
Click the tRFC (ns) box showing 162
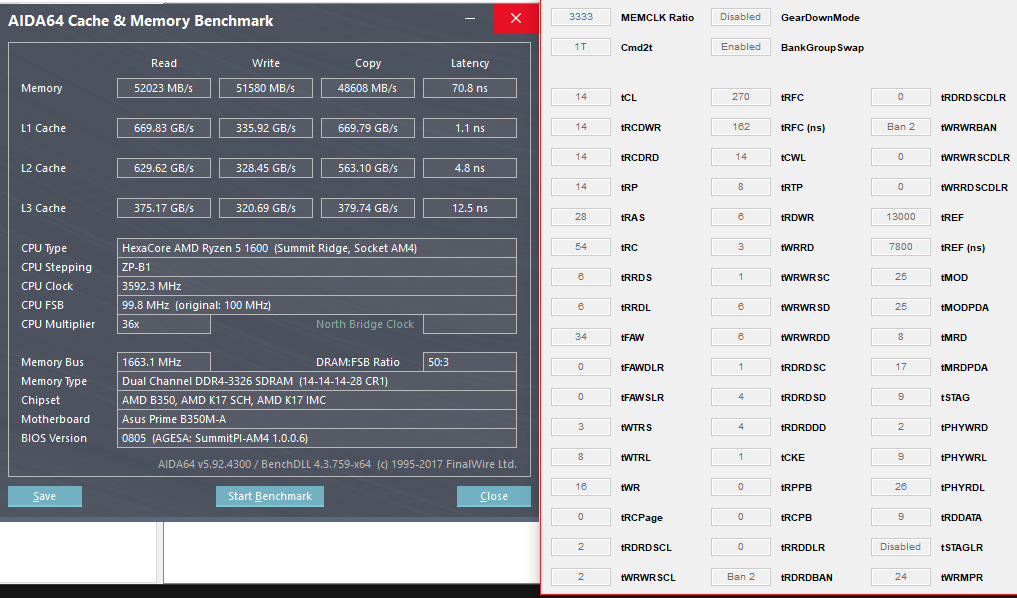[x=741, y=126]
